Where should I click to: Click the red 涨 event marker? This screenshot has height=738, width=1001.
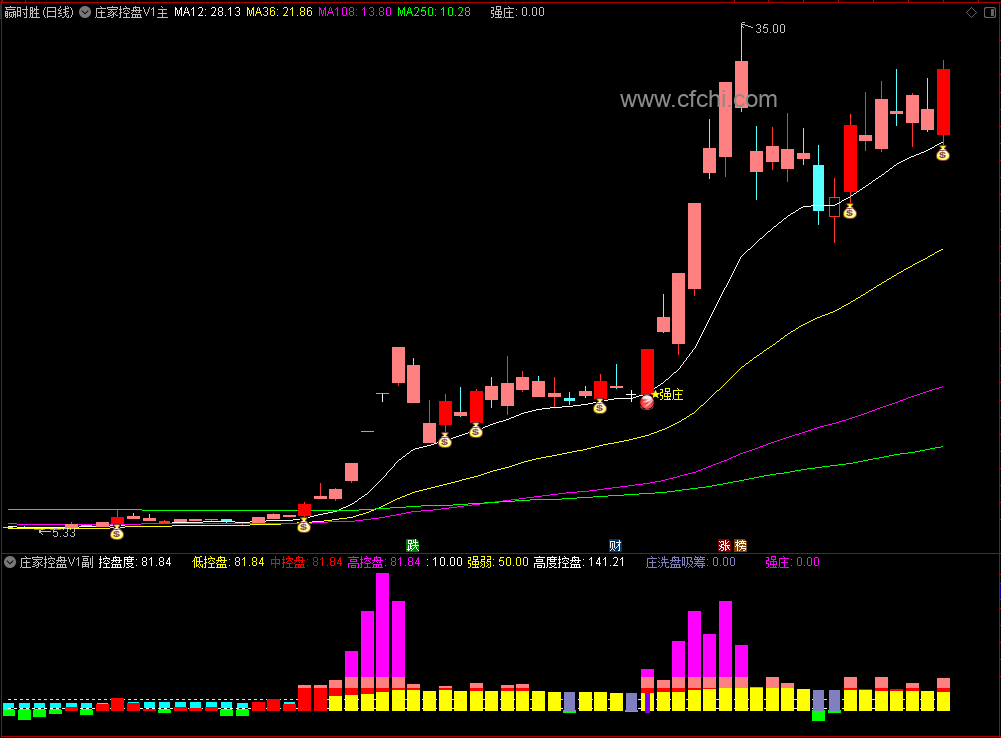tap(724, 545)
